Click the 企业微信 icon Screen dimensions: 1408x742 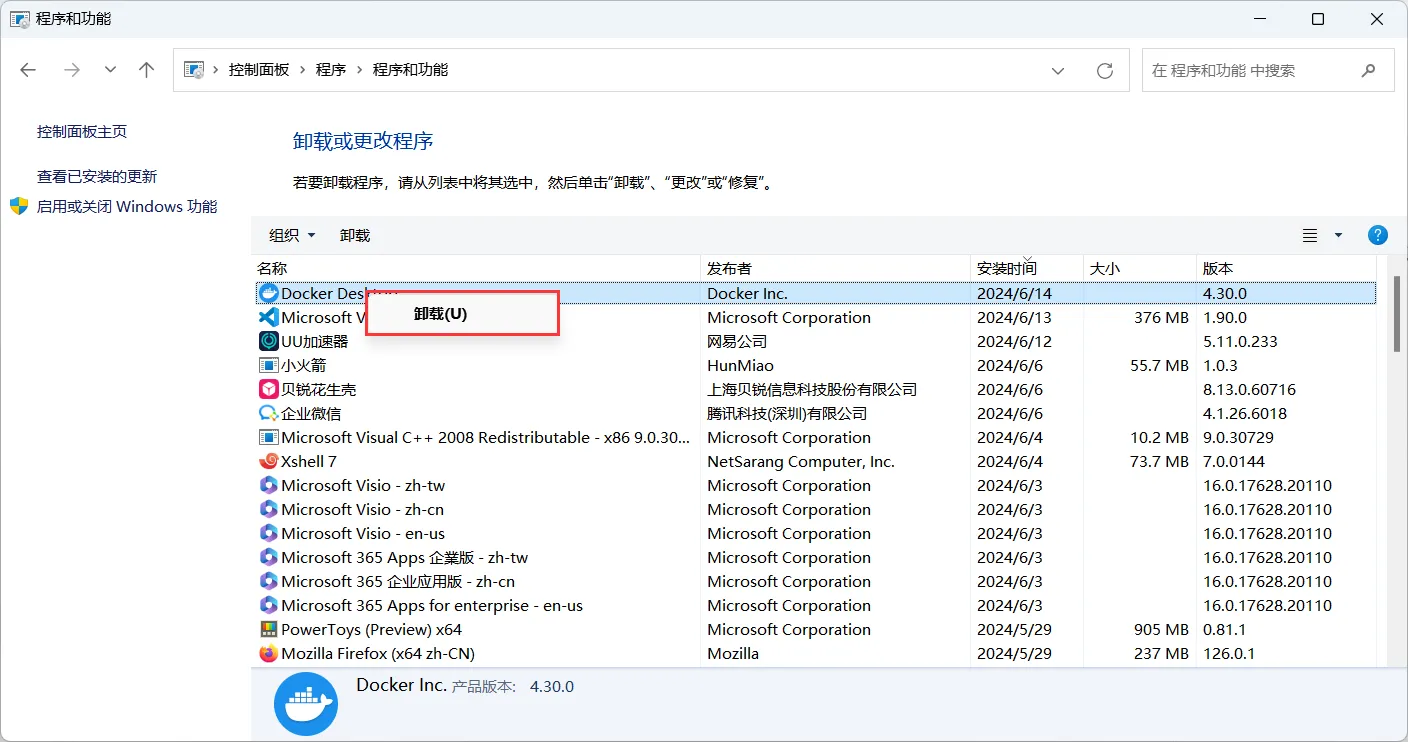coord(268,413)
